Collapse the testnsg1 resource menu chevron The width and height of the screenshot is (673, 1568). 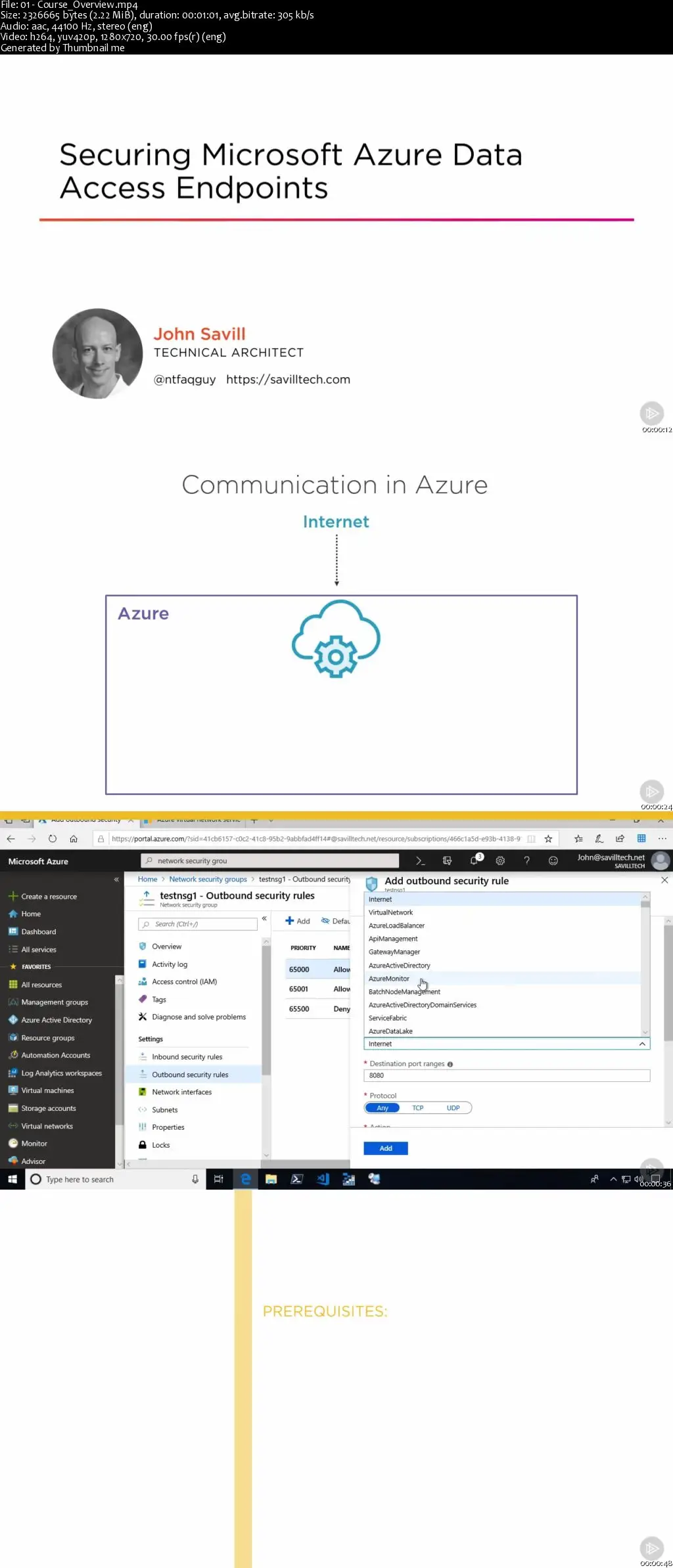coord(264,918)
